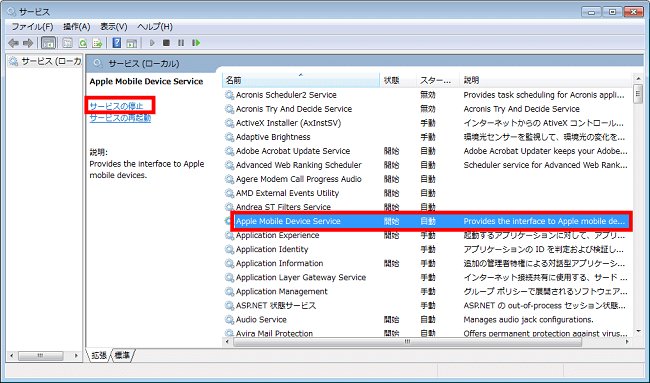
Task: Click the 手動 startup cell for Application Identity
Action: point(428,250)
